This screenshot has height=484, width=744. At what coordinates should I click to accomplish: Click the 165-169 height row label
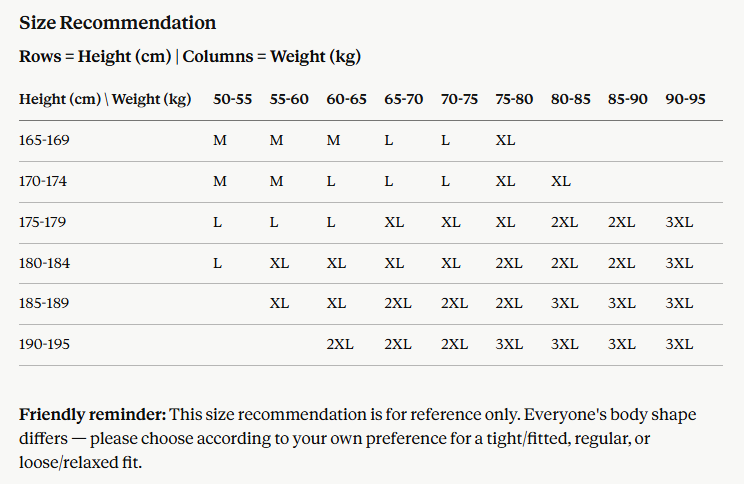click(44, 140)
